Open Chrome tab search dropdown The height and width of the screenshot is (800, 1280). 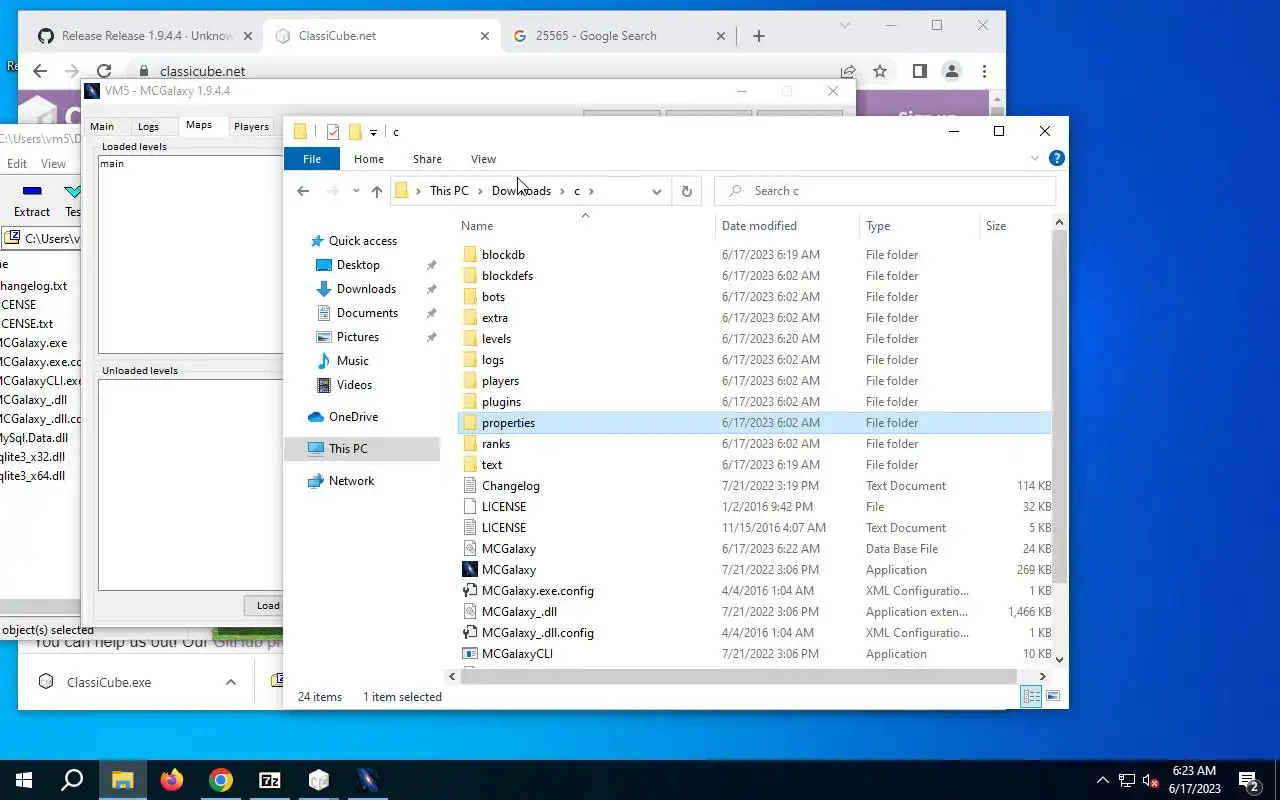pyautogui.click(x=845, y=25)
